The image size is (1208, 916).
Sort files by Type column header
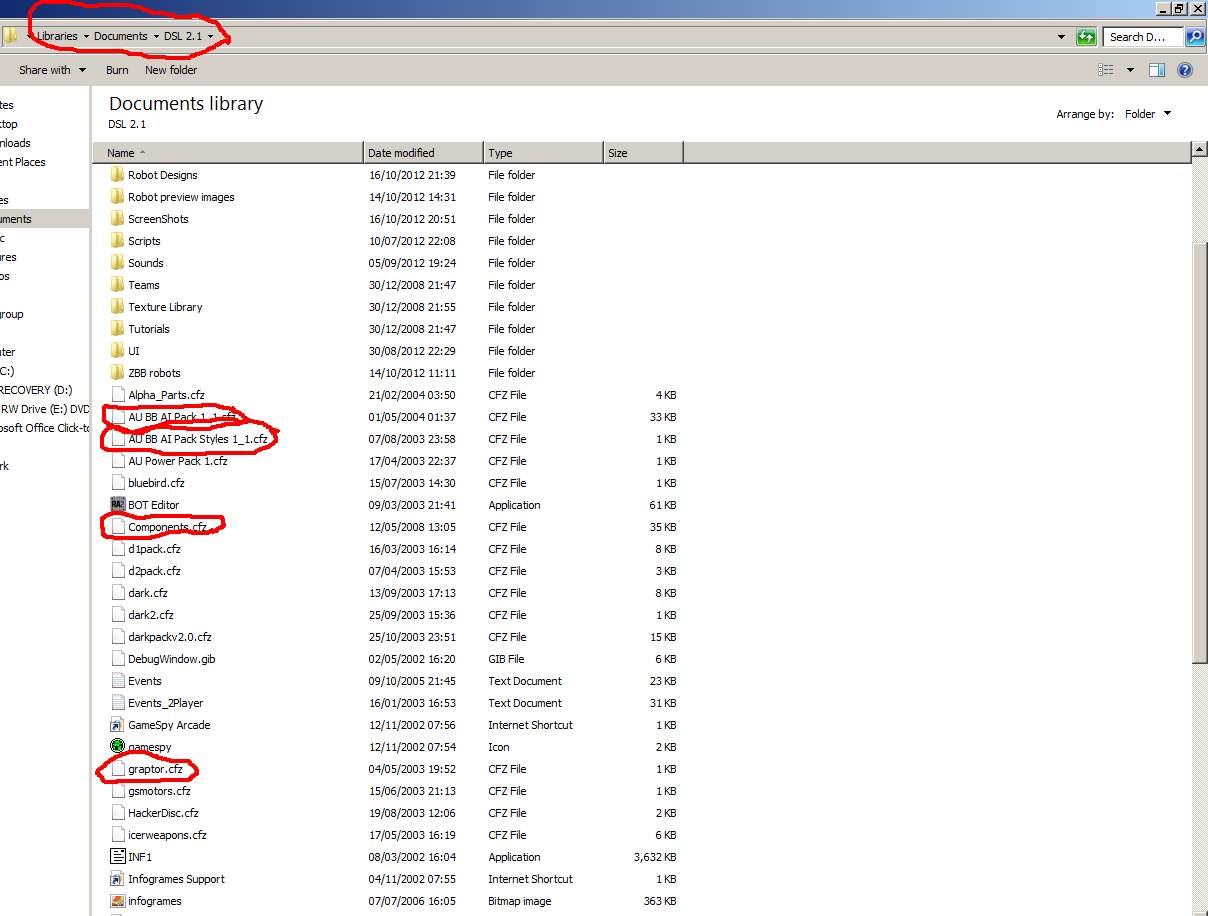501,153
